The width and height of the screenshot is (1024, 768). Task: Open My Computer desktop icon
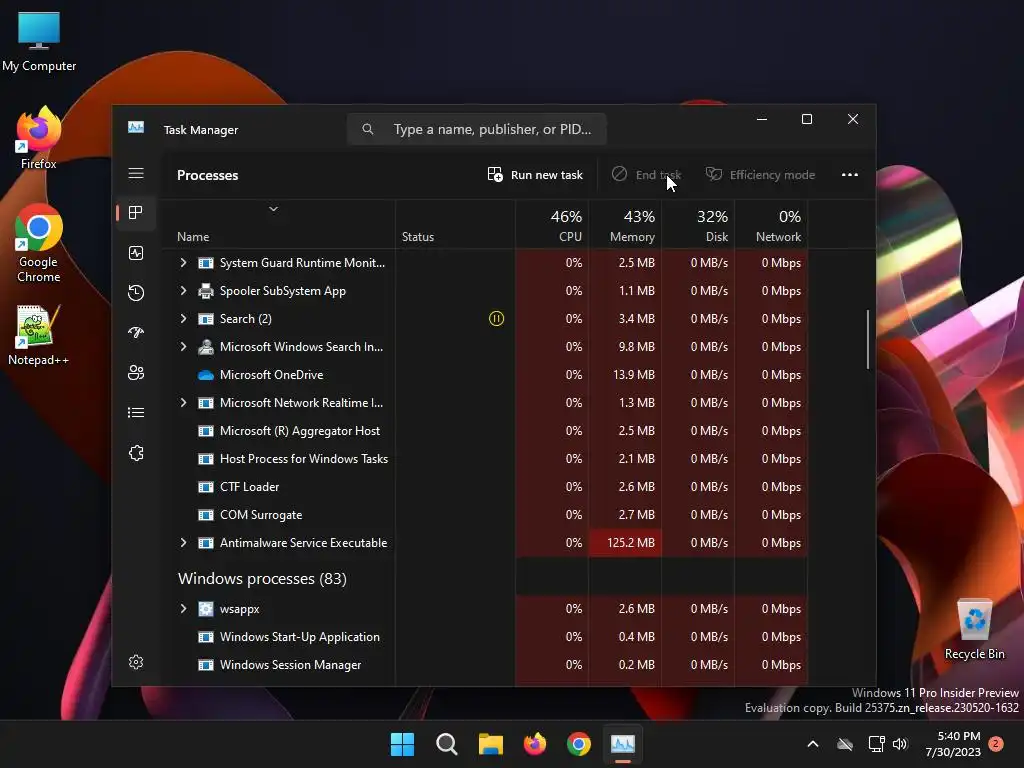[x=39, y=42]
